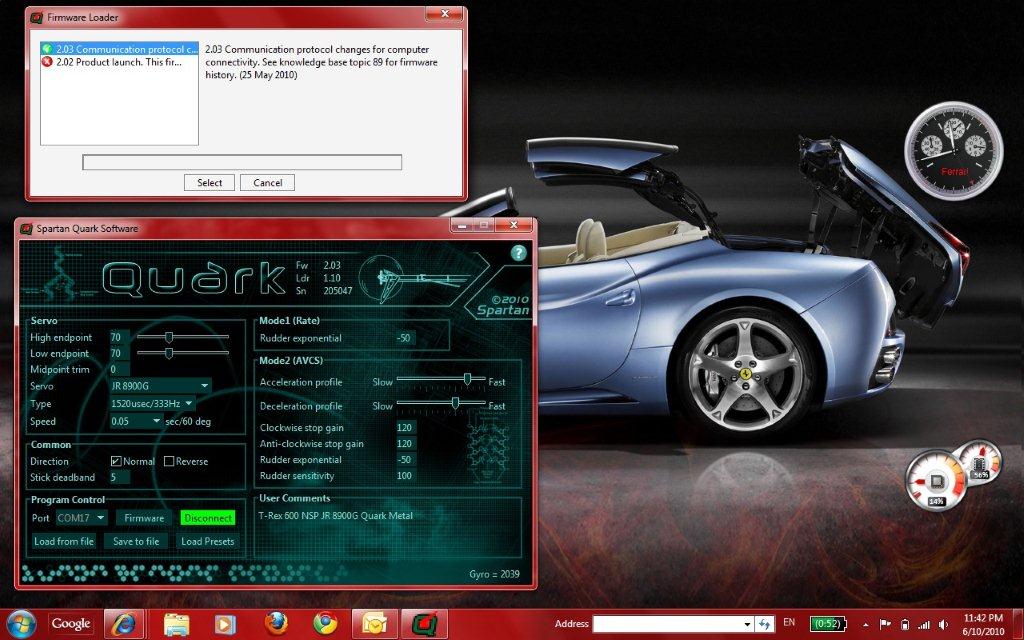Click Load Presets button
The image size is (1024, 640).
click(x=208, y=541)
